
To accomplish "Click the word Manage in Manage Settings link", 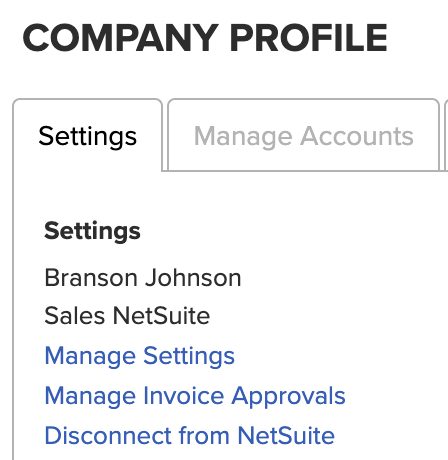I will pyautogui.click(x=90, y=356).
